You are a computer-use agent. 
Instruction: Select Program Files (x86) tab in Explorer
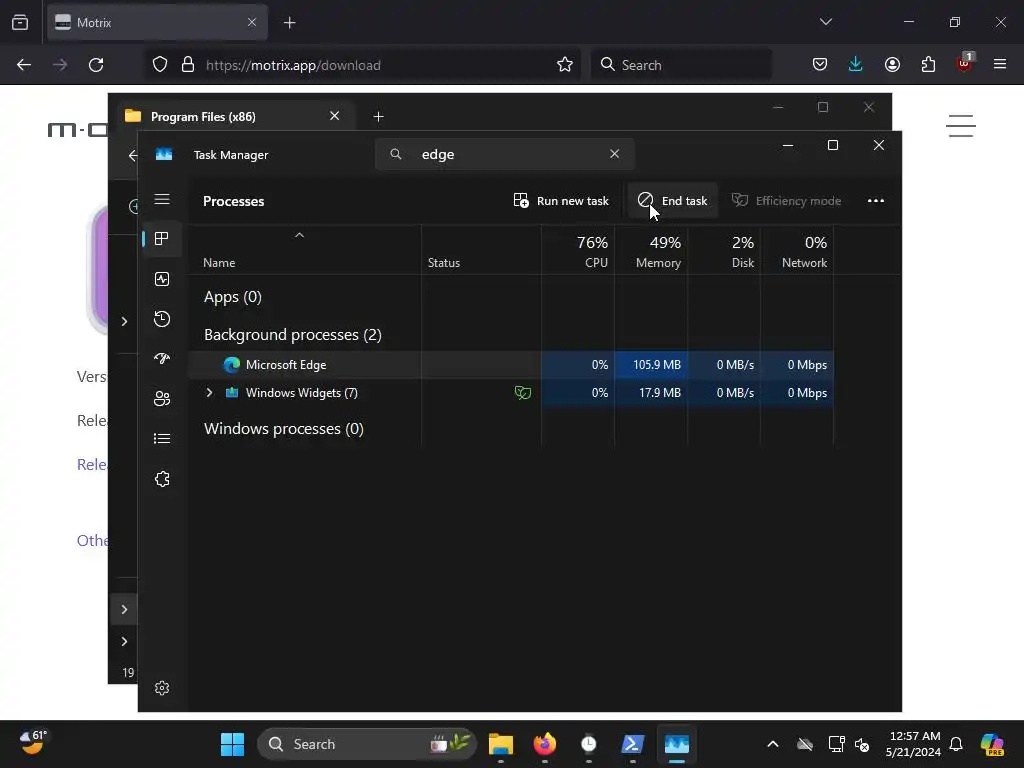tap(235, 116)
